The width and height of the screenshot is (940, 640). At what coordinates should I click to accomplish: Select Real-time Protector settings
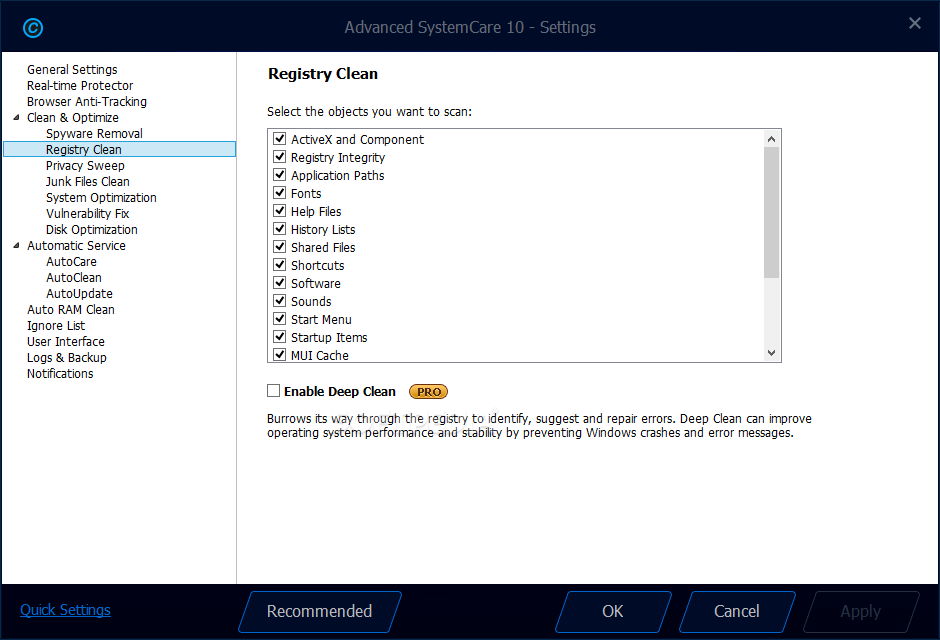tap(80, 86)
